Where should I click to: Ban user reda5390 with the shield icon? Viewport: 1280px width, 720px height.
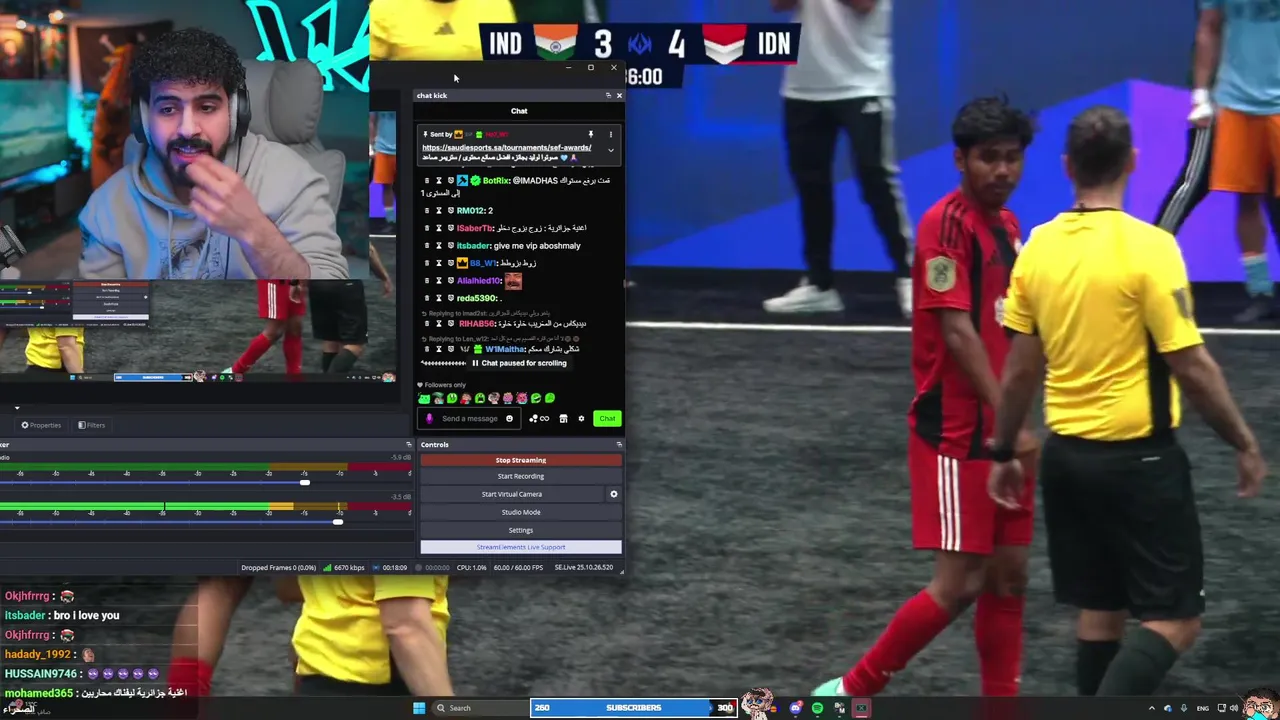click(450, 298)
